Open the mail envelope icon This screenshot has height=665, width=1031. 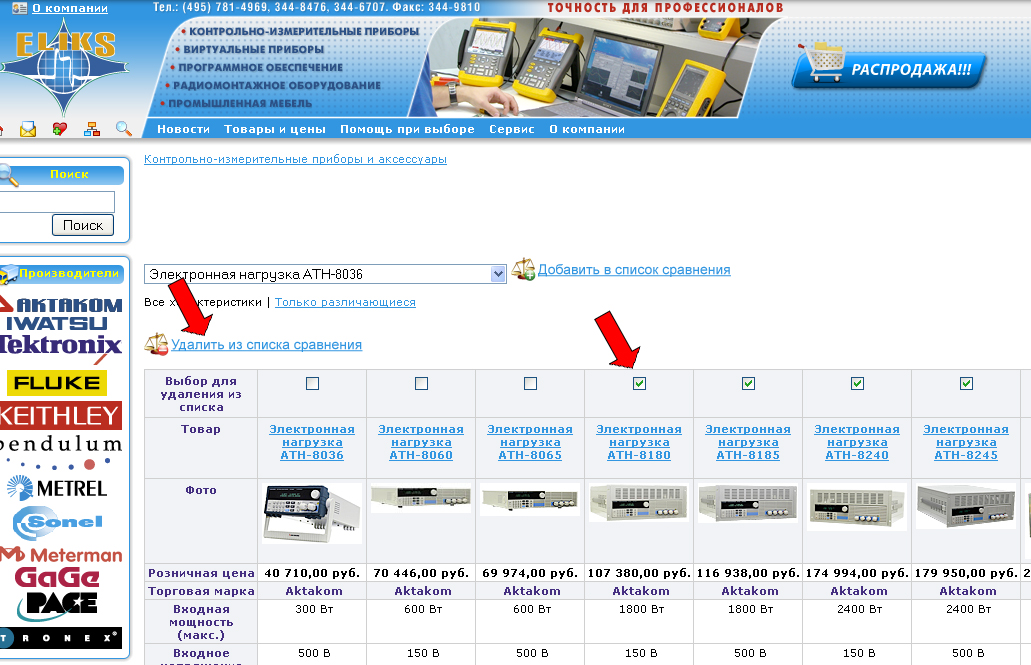28,129
